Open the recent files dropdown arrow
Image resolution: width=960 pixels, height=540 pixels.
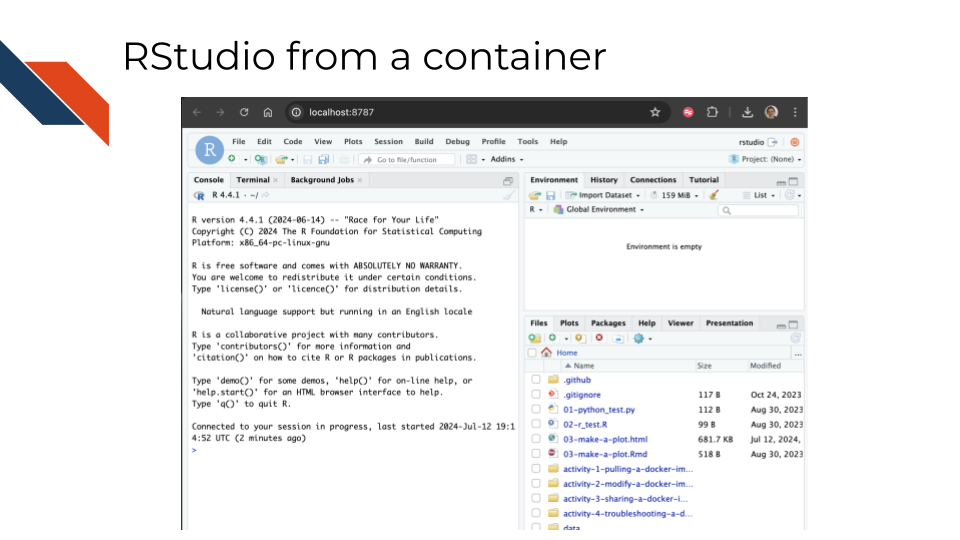point(293,160)
